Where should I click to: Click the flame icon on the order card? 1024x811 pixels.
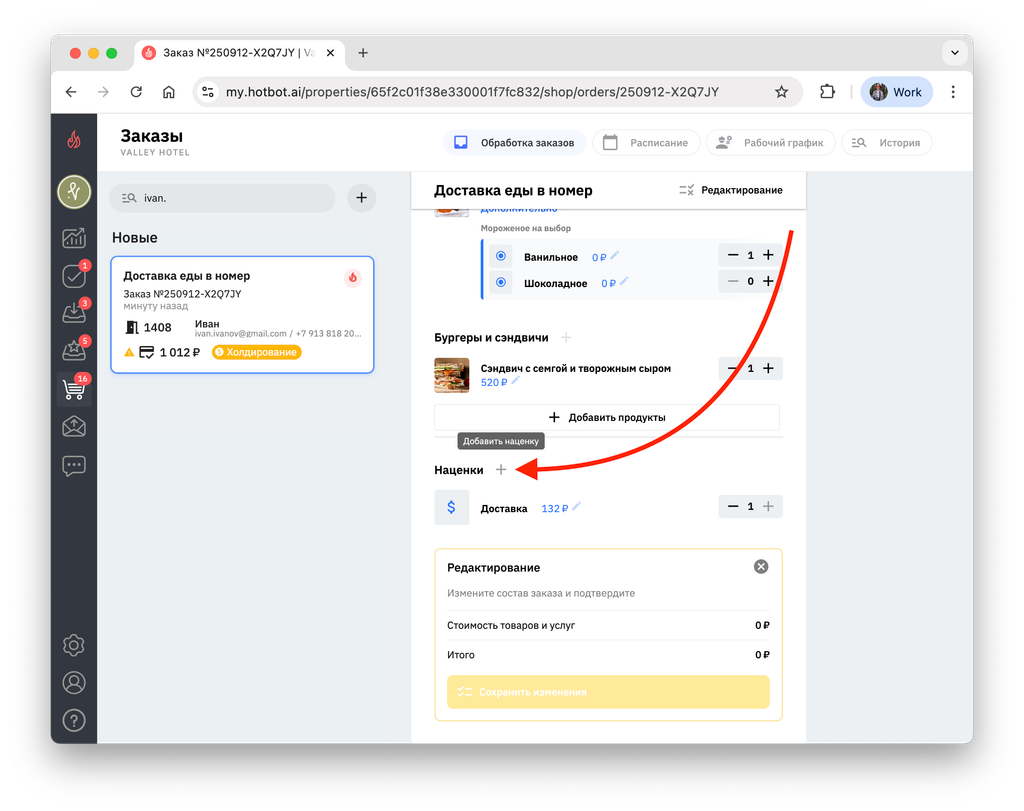click(x=353, y=278)
